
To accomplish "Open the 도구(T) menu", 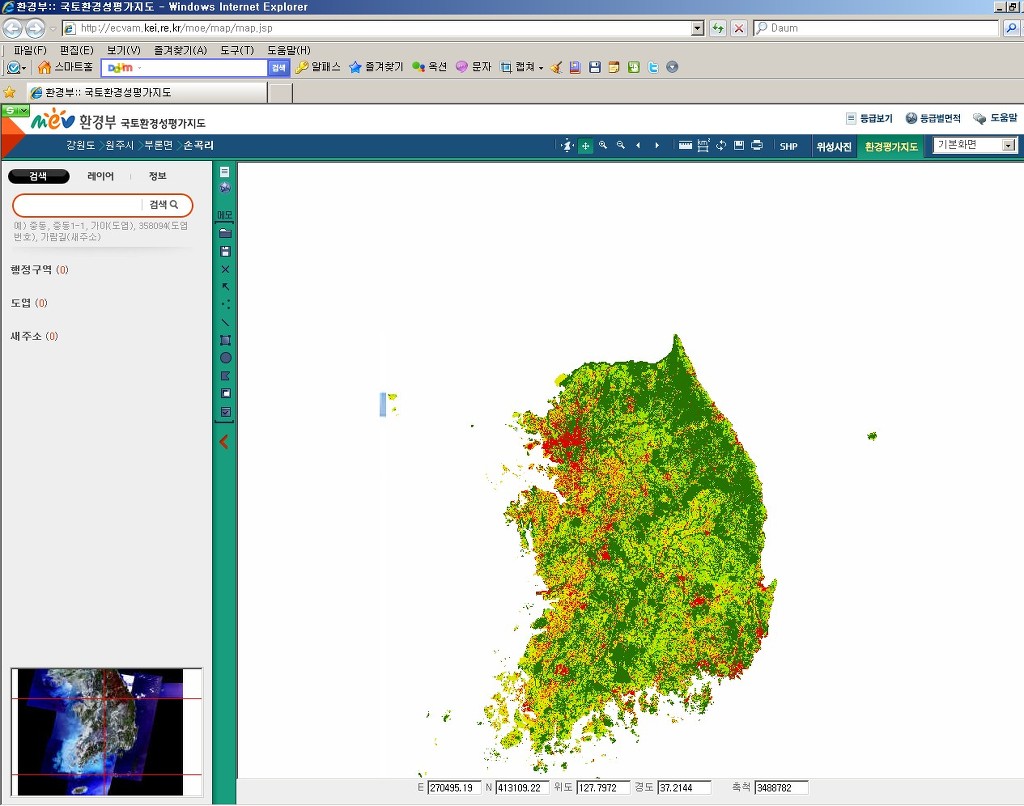I will pyautogui.click(x=237, y=50).
